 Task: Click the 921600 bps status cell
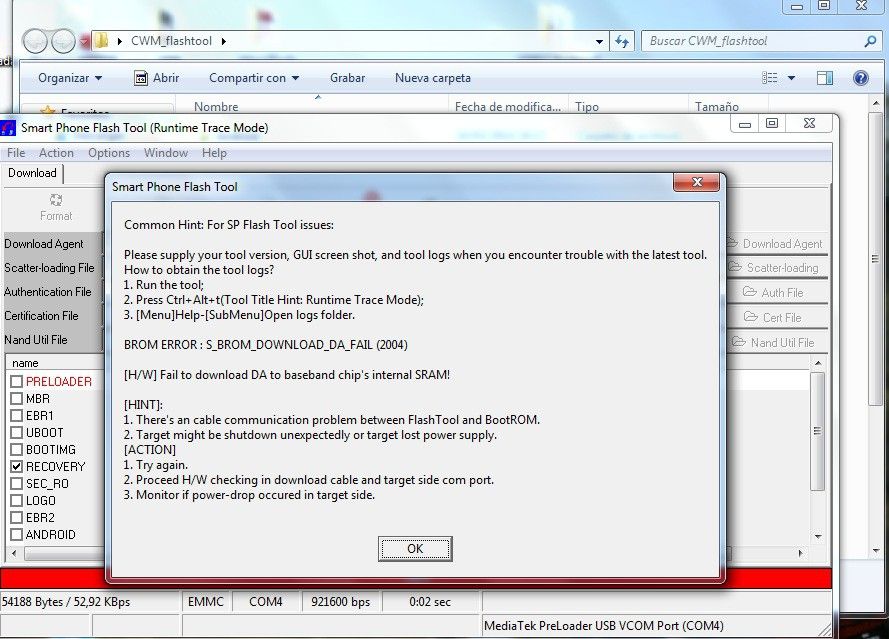[341, 602]
